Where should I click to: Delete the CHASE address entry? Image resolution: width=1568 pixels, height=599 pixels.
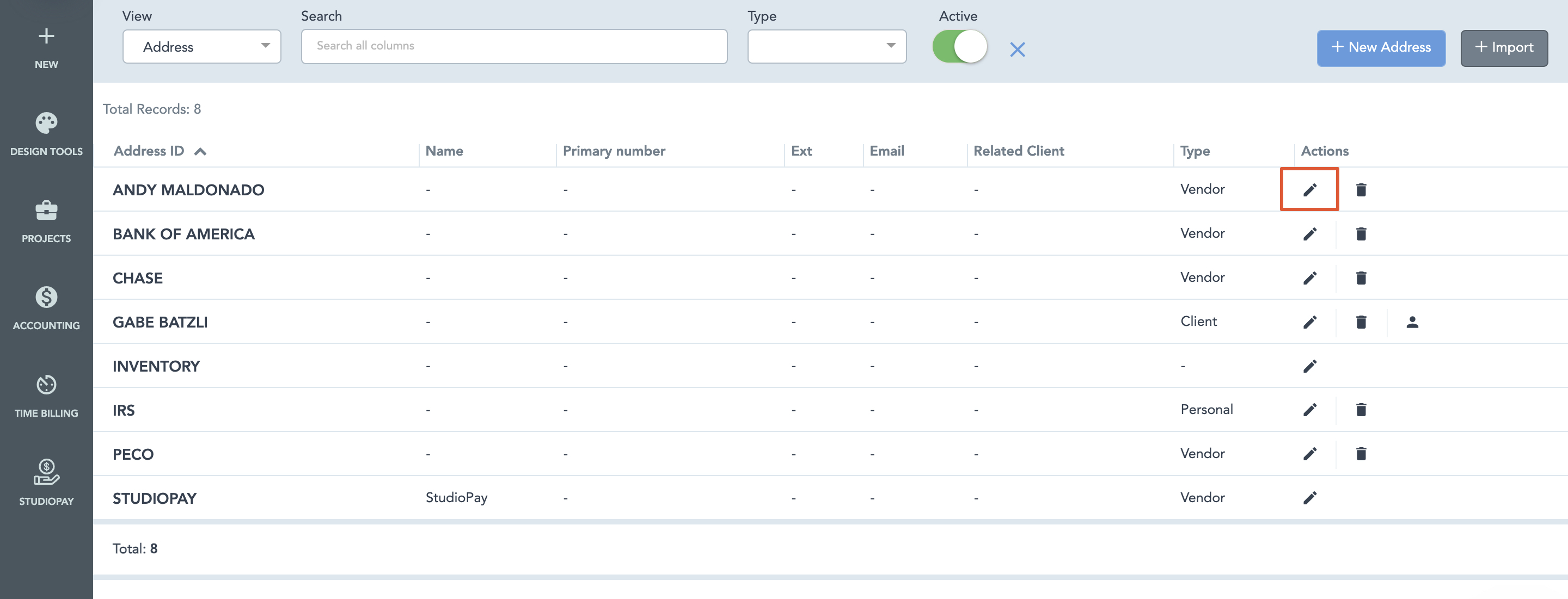1361,278
